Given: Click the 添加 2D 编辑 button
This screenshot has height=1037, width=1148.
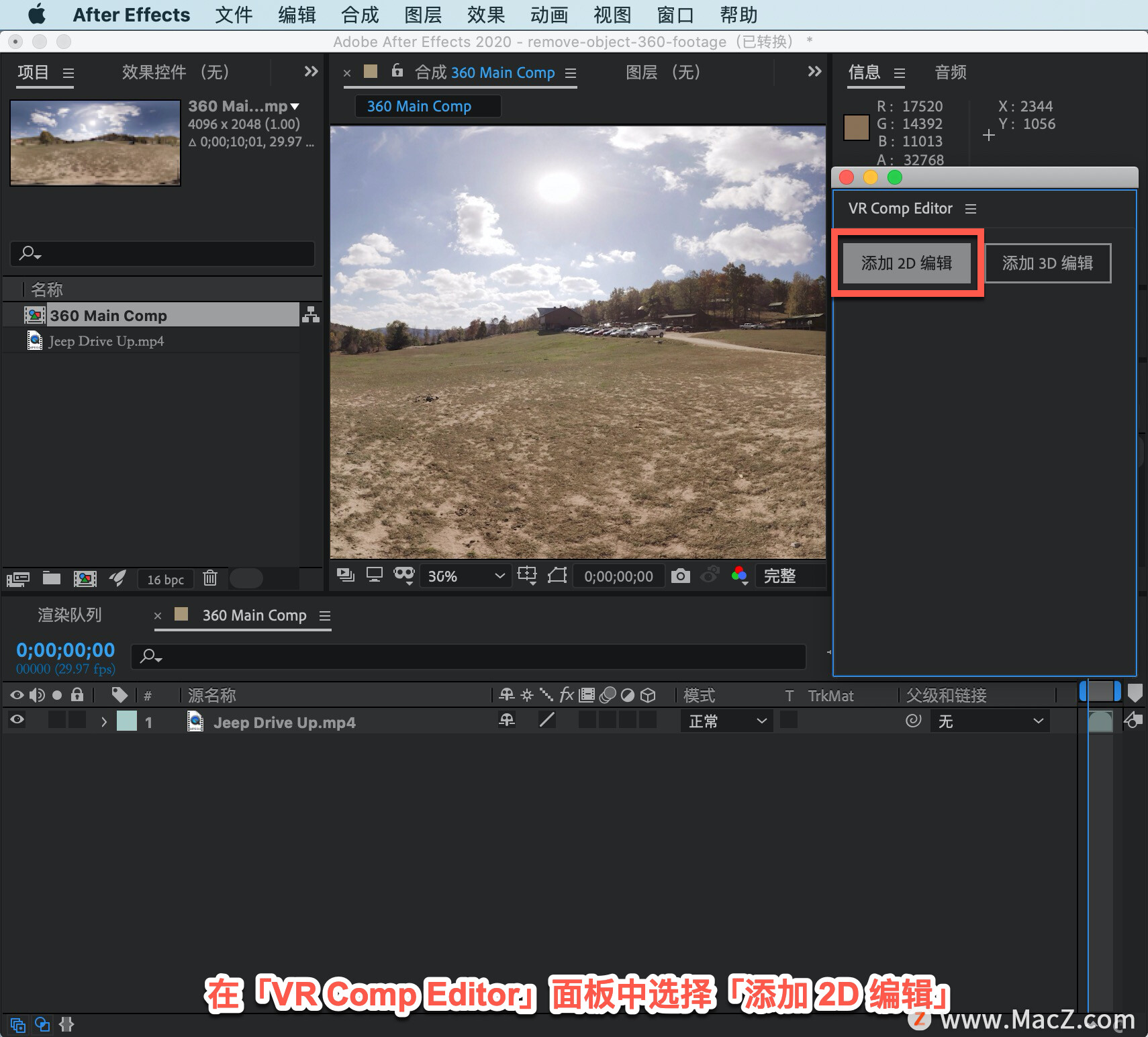Looking at the screenshot, I should [x=907, y=263].
